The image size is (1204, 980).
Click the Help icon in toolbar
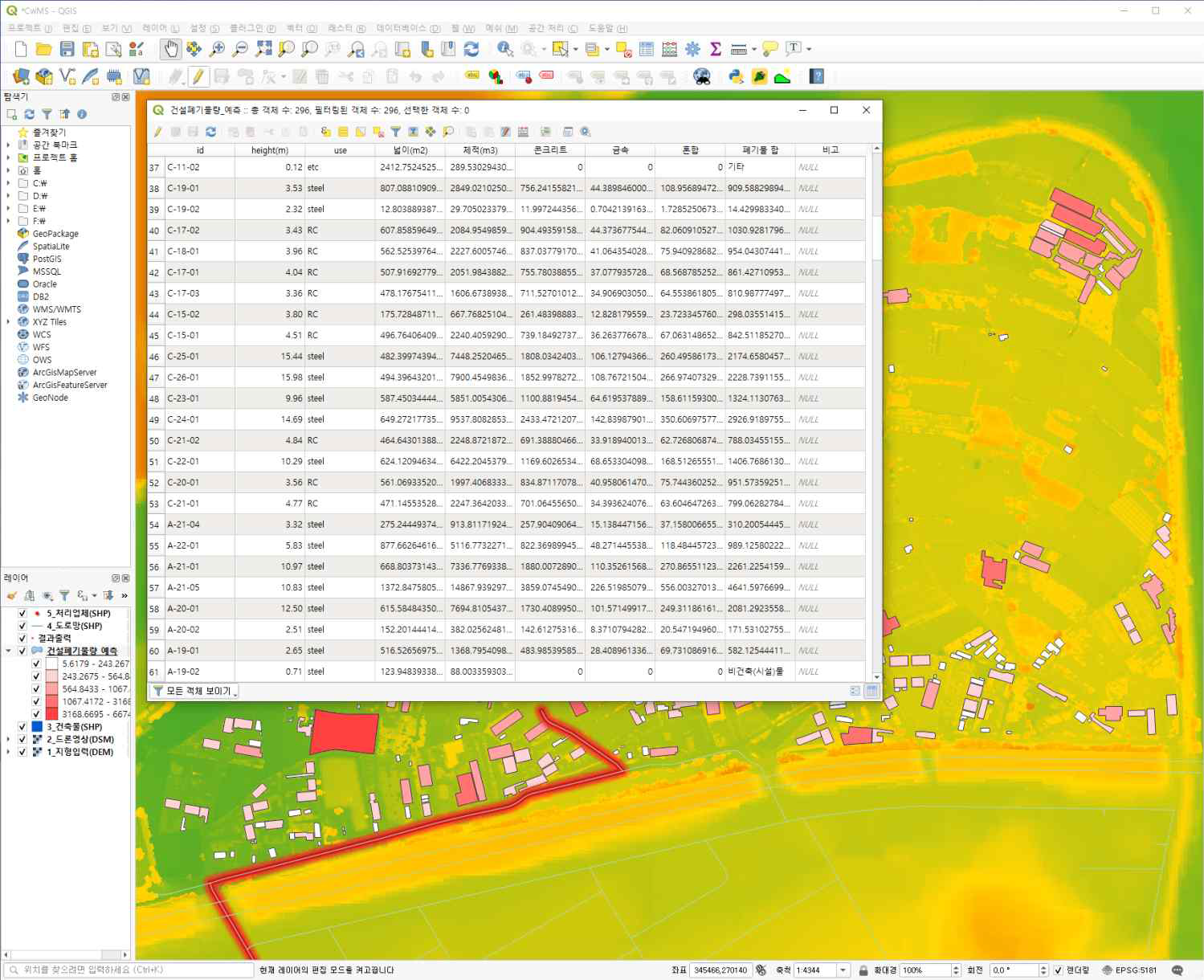point(817,76)
